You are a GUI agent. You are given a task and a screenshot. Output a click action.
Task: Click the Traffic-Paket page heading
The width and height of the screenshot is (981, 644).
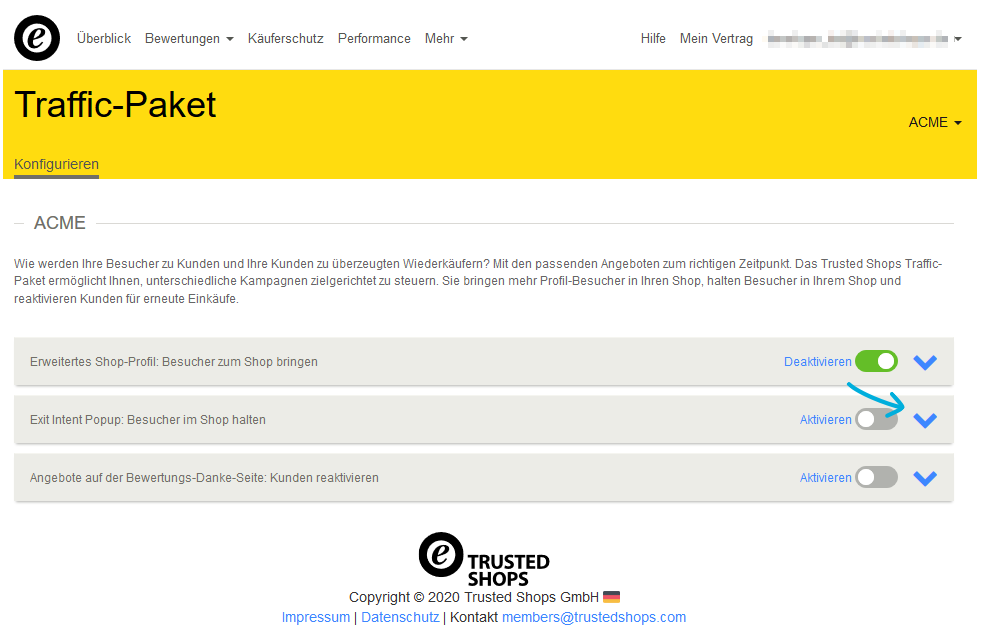[x=115, y=105]
